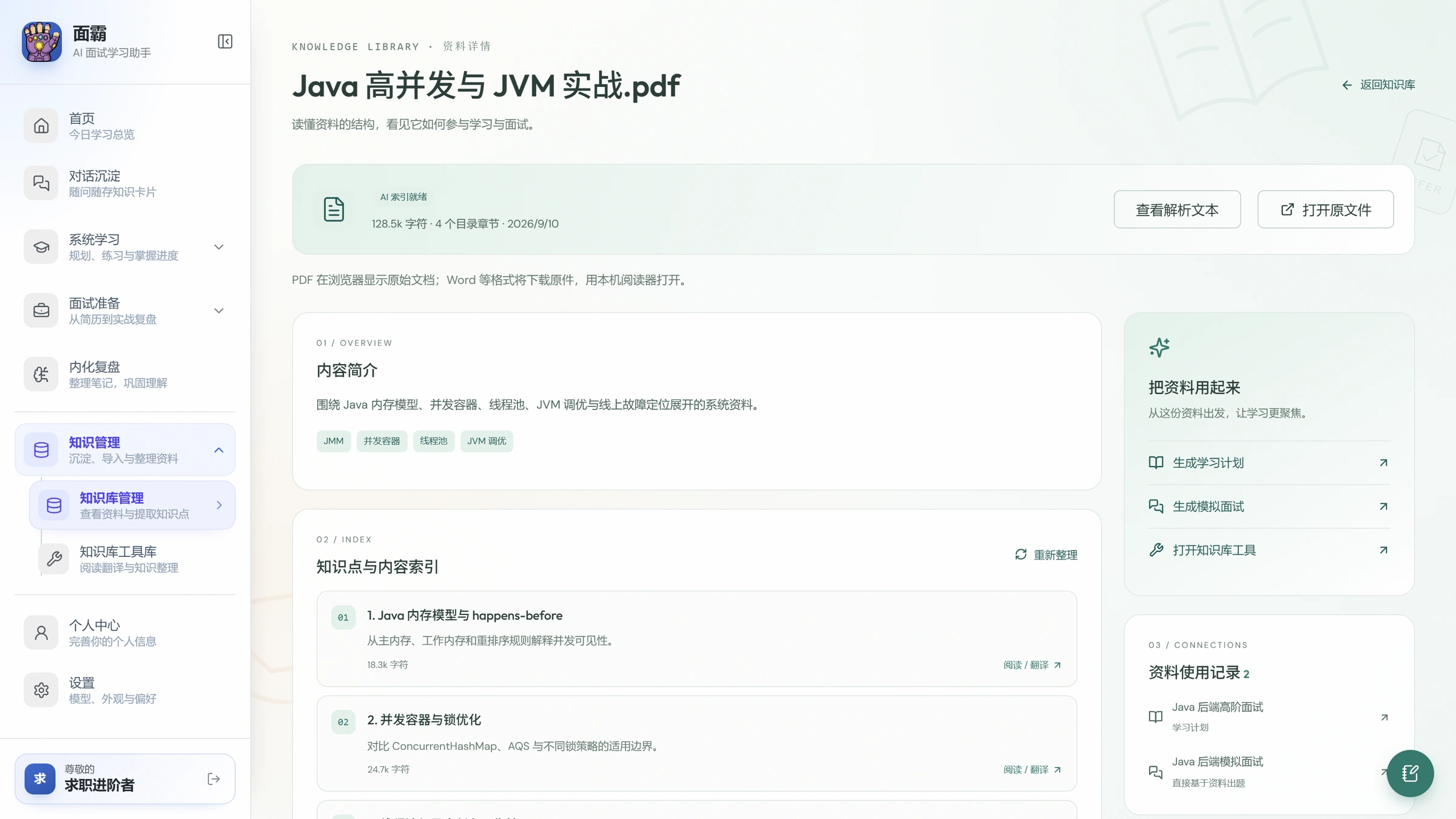
Task: Open 内化复盘 menu item
Action: (125, 374)
